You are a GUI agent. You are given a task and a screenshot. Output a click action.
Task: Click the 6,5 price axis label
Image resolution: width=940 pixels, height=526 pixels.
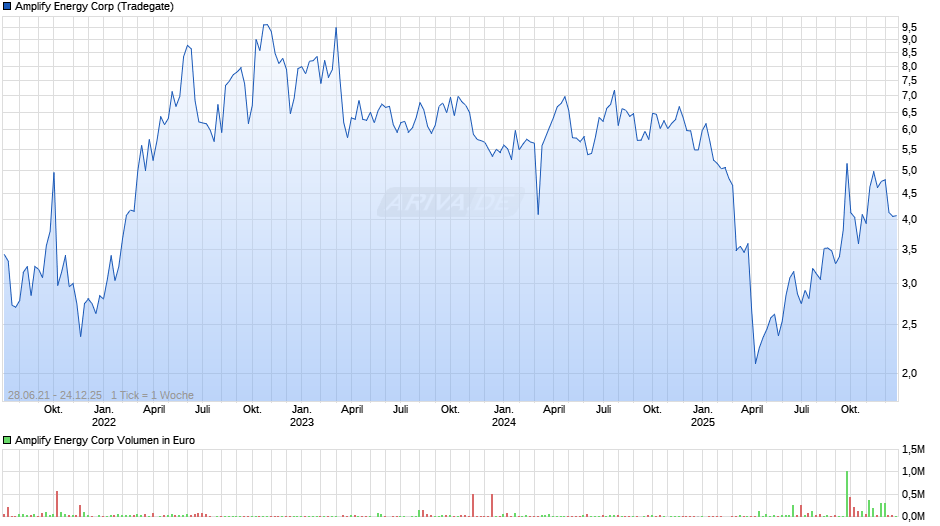pyautogui.click(x=909, y=113)
